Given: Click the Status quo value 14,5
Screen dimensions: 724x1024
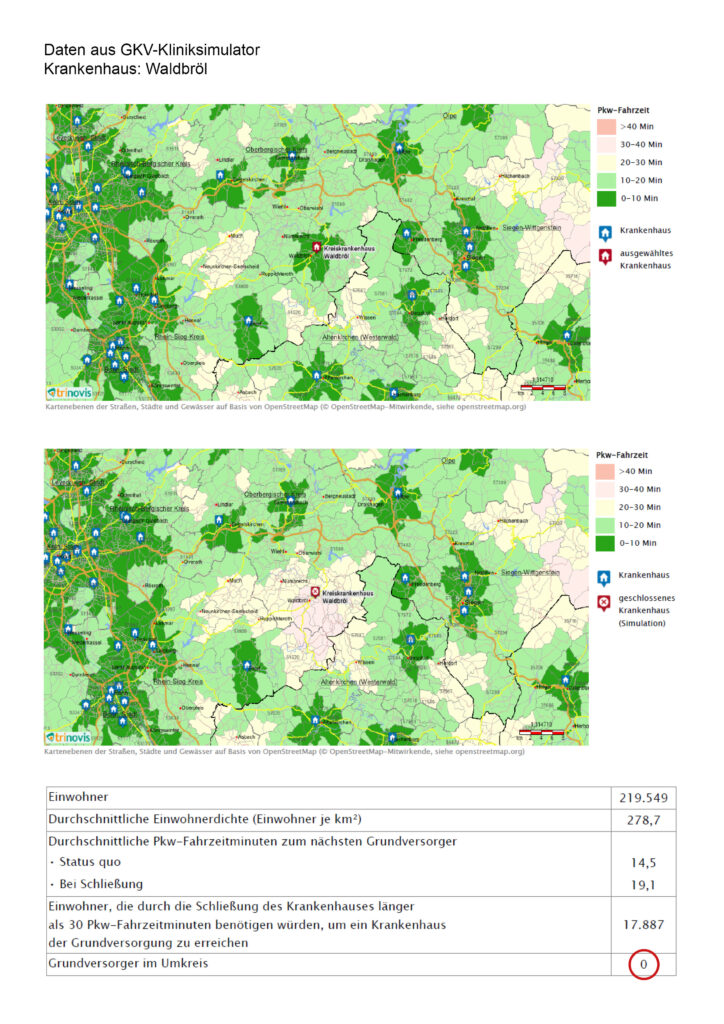Looking at the screenshot, I should point(644,863).
